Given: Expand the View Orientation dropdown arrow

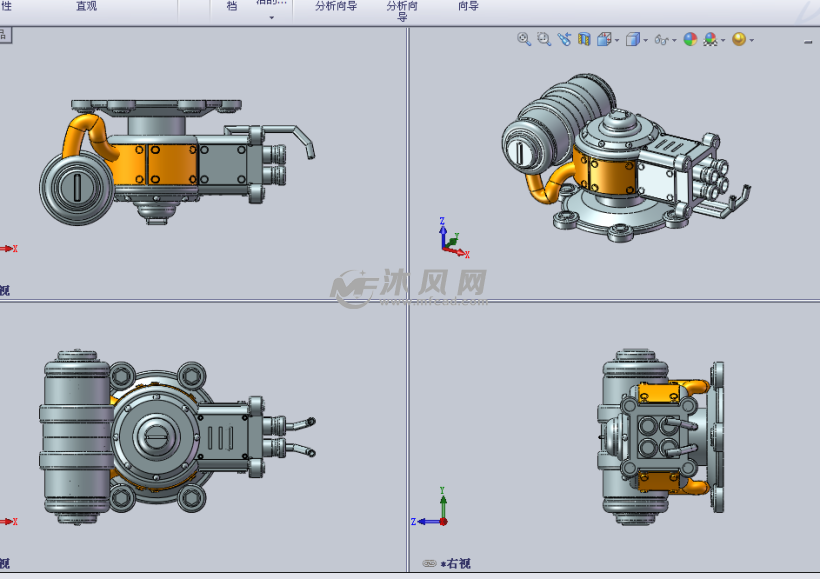Looking at the screenshot, I should tap(616, 40).
